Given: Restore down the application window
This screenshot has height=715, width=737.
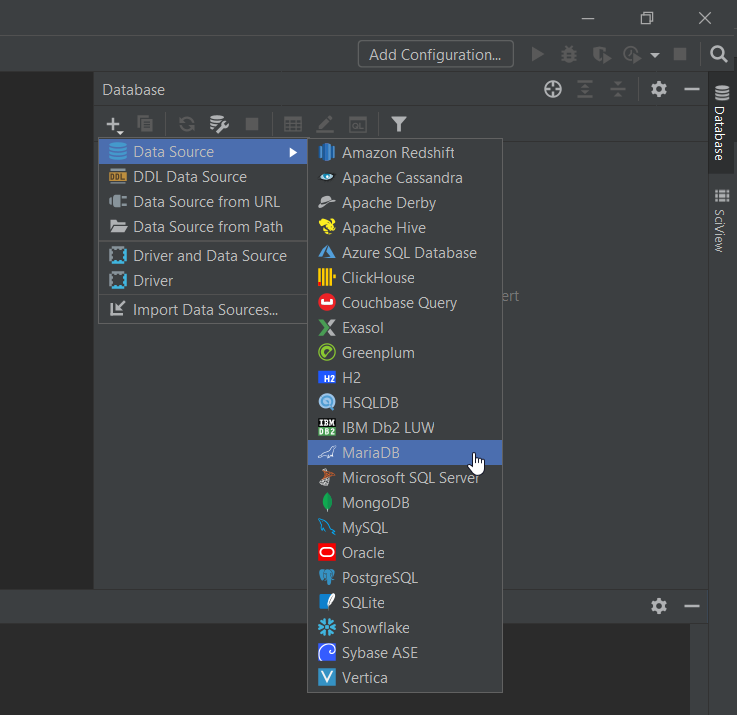Looking at the screenshot, I should [647, 18].
